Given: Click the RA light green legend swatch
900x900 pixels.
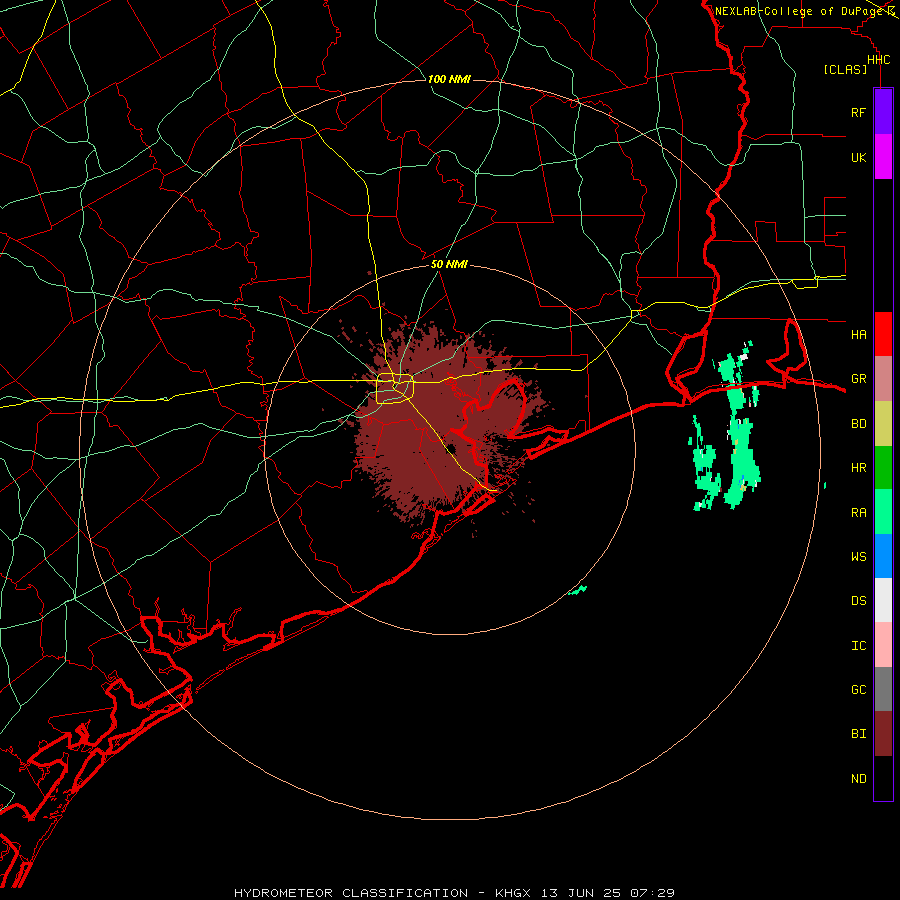Looking at the screenshot, I should tap(883, 512).
